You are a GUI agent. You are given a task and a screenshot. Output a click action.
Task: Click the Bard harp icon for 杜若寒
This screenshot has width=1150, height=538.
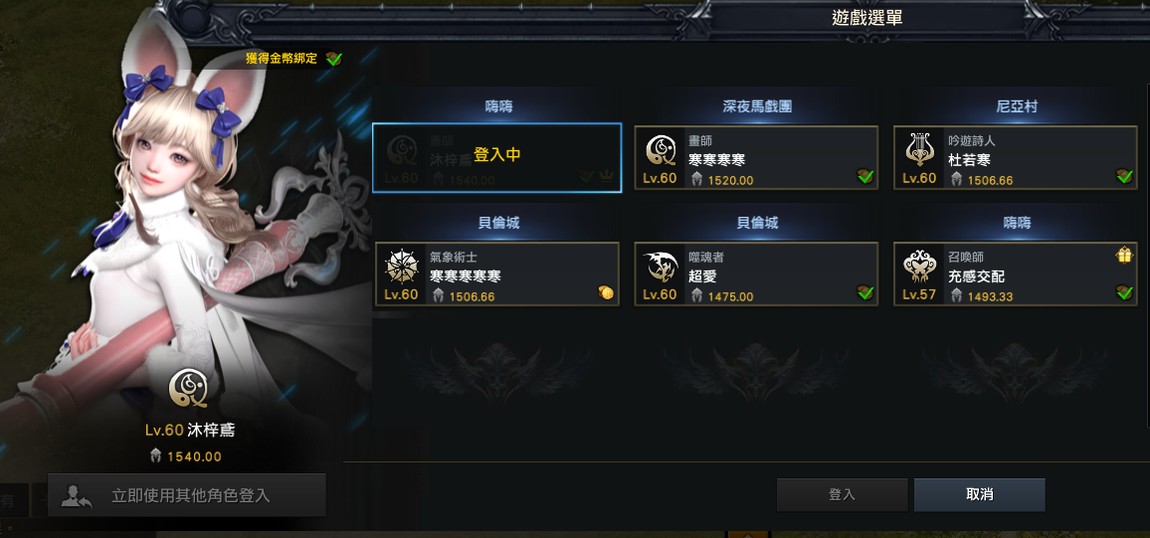pyautogui.click(x=919, y=150)
